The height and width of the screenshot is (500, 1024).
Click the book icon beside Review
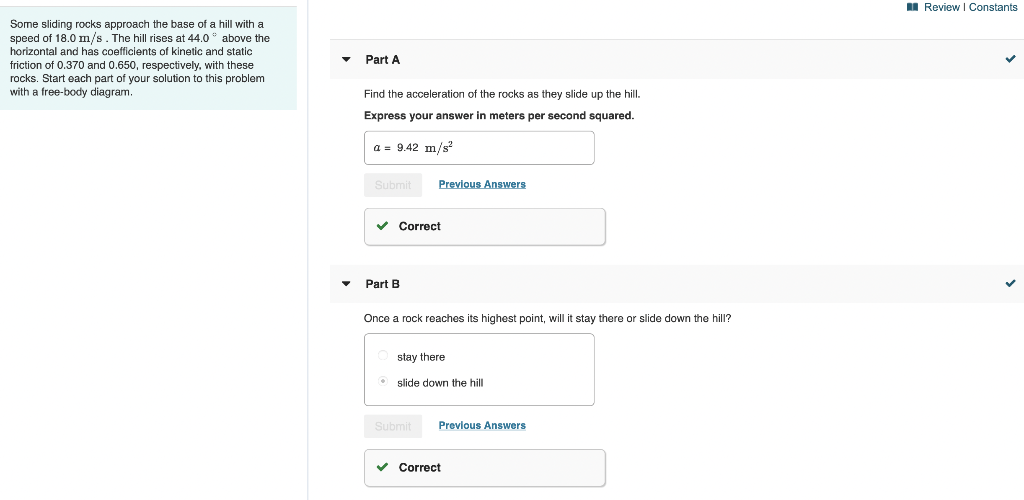pos(911,7)
